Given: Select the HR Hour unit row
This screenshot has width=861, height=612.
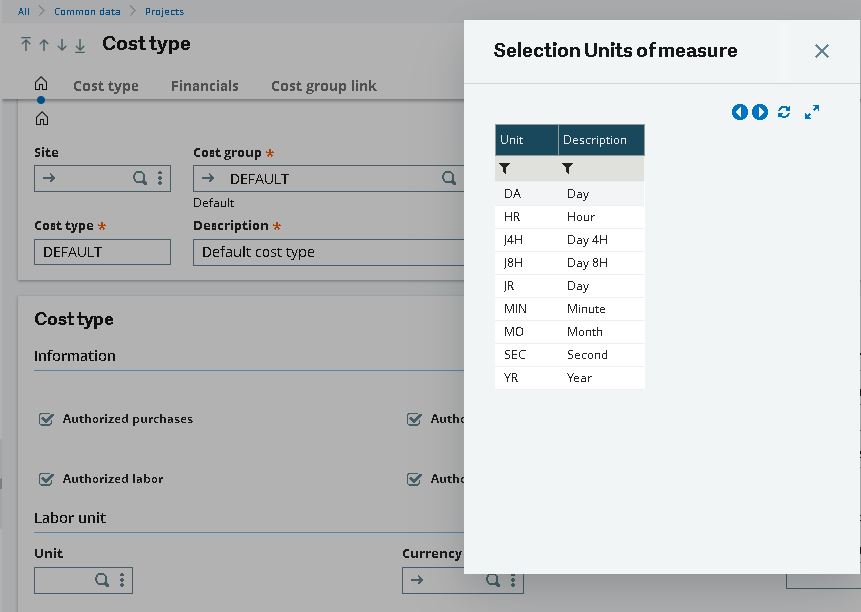Looking at the screenshot, I should (x=569, y=217).
